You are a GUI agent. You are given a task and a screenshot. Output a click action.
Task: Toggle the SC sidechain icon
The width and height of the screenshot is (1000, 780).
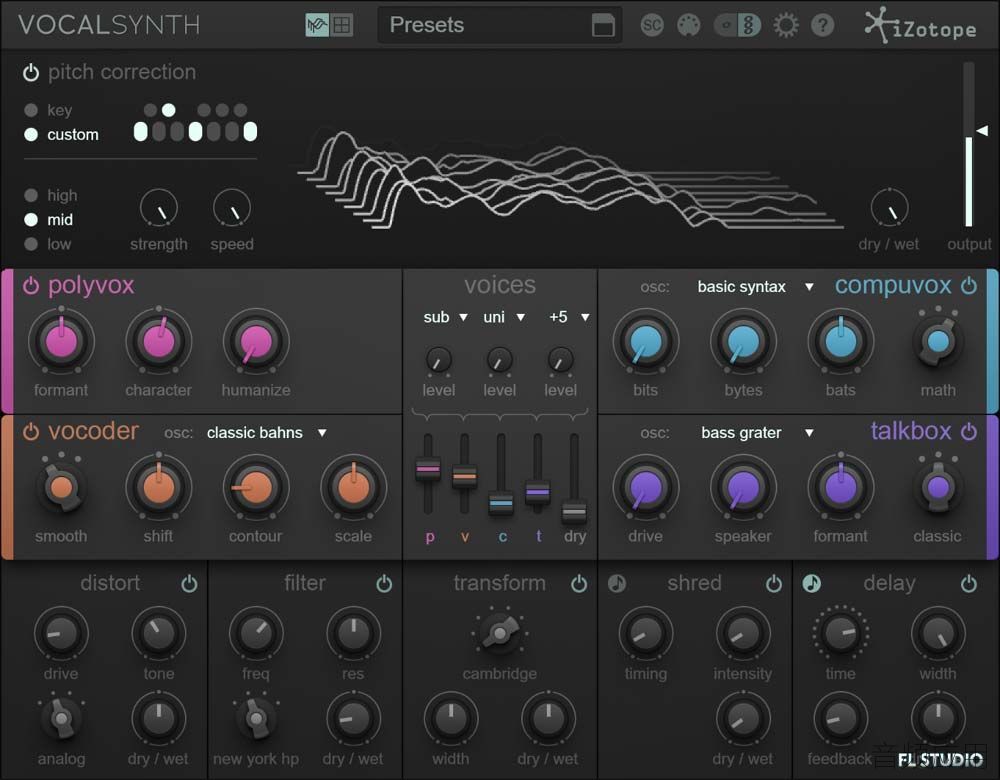point(652,25)
